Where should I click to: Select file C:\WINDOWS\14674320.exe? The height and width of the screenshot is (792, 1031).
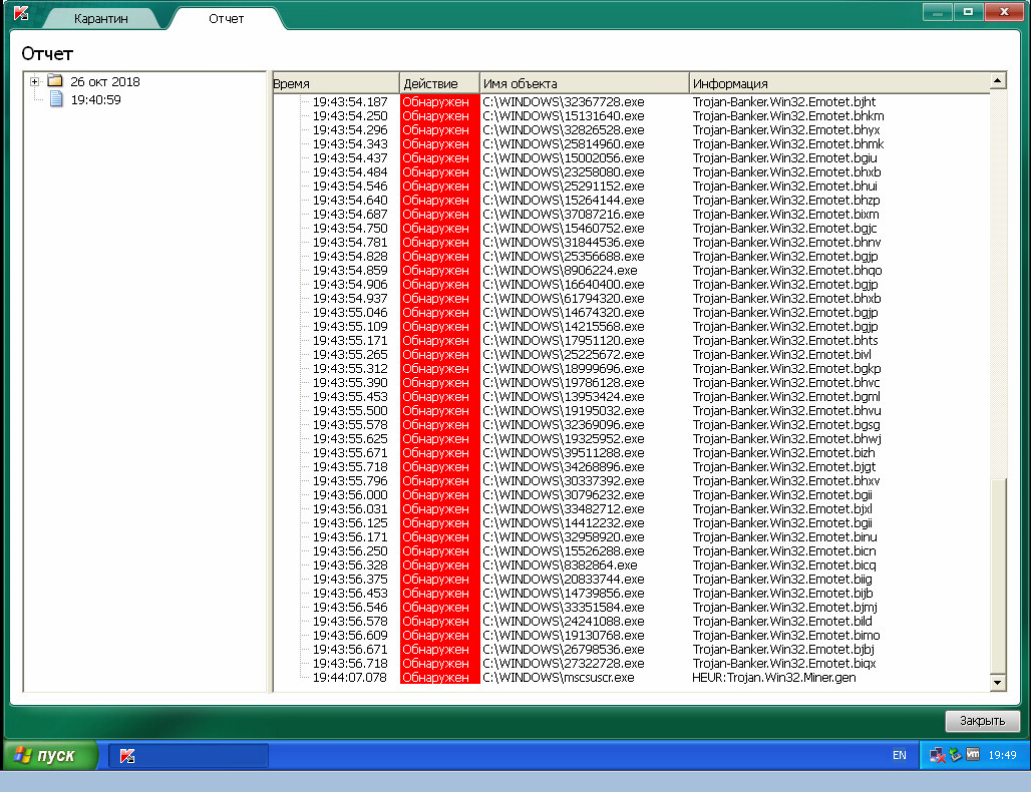[x=563, y=313]
